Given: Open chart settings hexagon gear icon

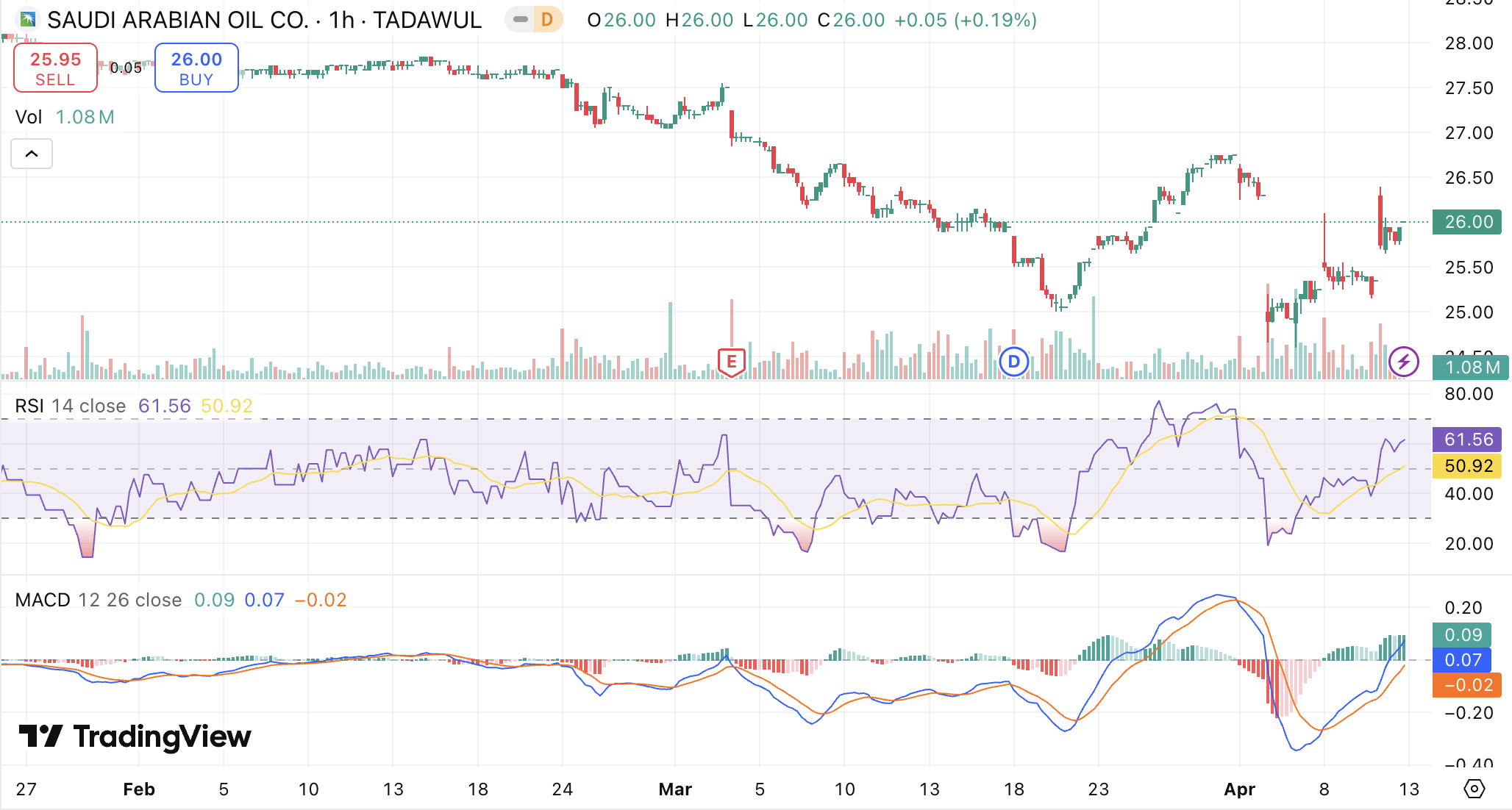Looking at the screenshot, I should 1474,789.
